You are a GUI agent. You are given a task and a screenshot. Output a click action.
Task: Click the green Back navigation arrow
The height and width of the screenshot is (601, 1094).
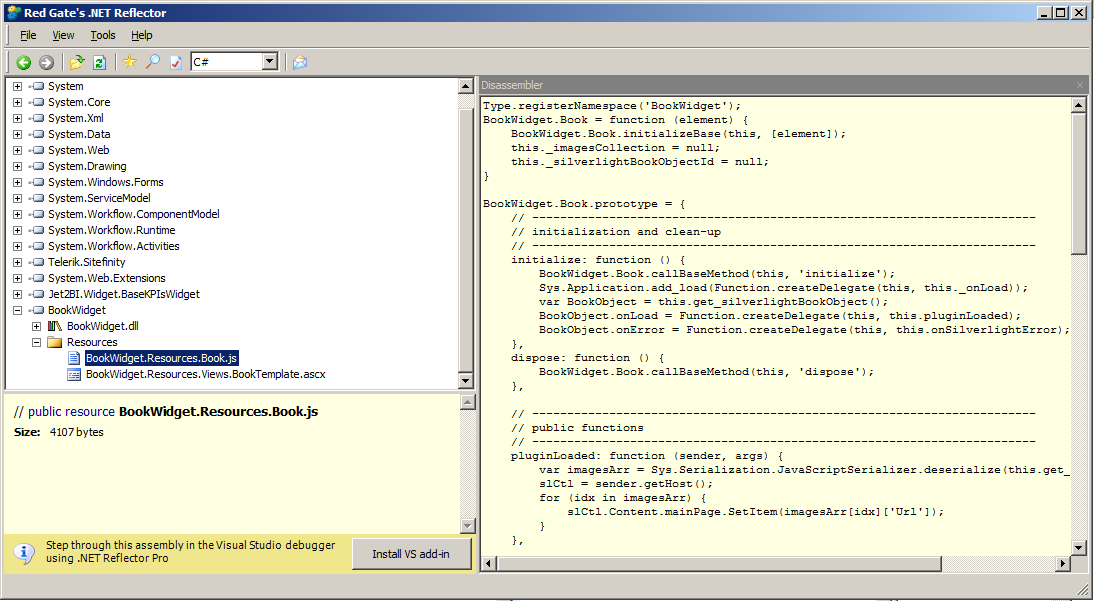click(24, 62)
